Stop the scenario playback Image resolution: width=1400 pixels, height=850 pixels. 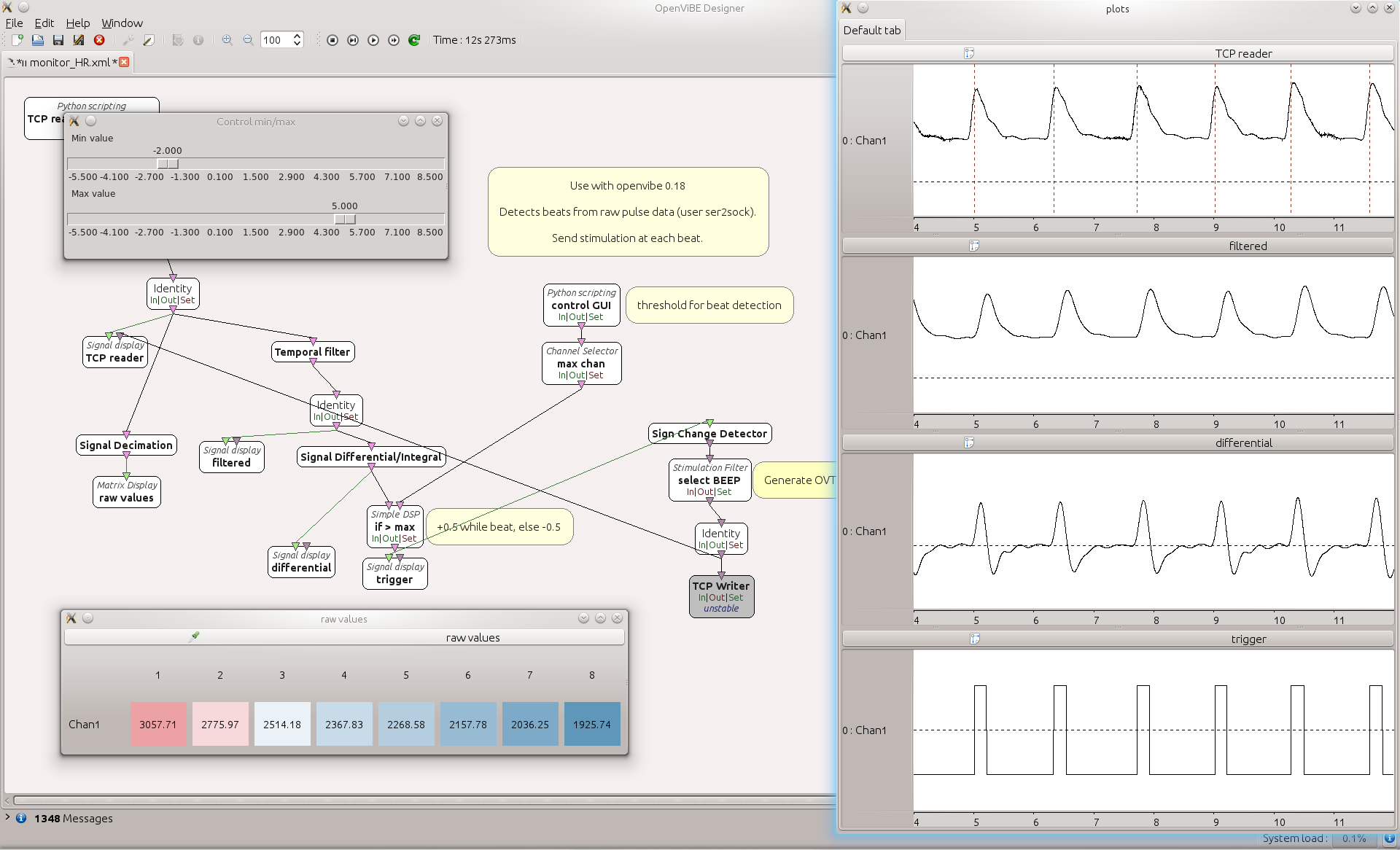click(332, 40)
